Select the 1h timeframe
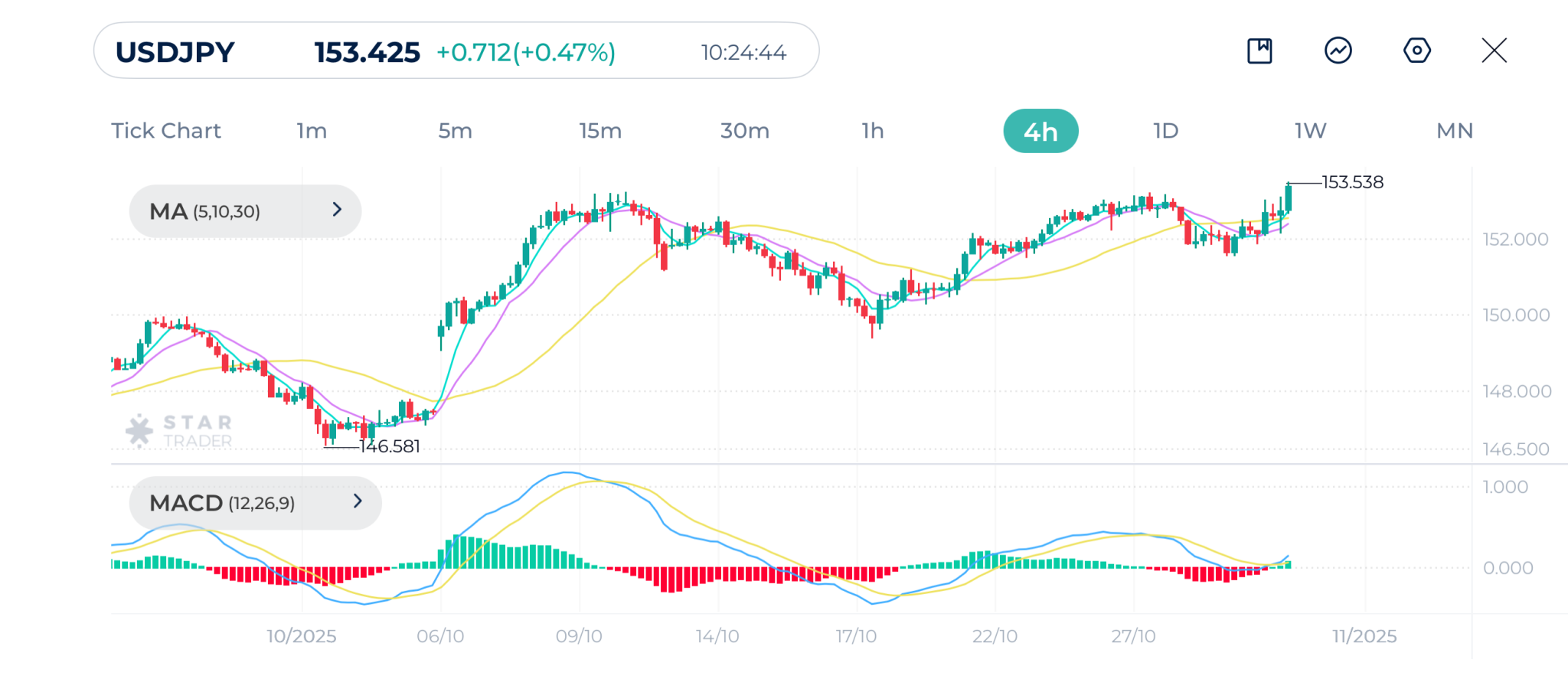The image size is (1568, 692). [873, 131]
